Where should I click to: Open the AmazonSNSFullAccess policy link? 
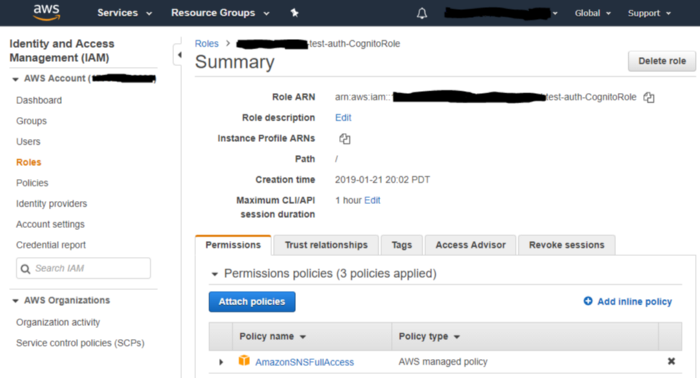(x=304, y=362)
